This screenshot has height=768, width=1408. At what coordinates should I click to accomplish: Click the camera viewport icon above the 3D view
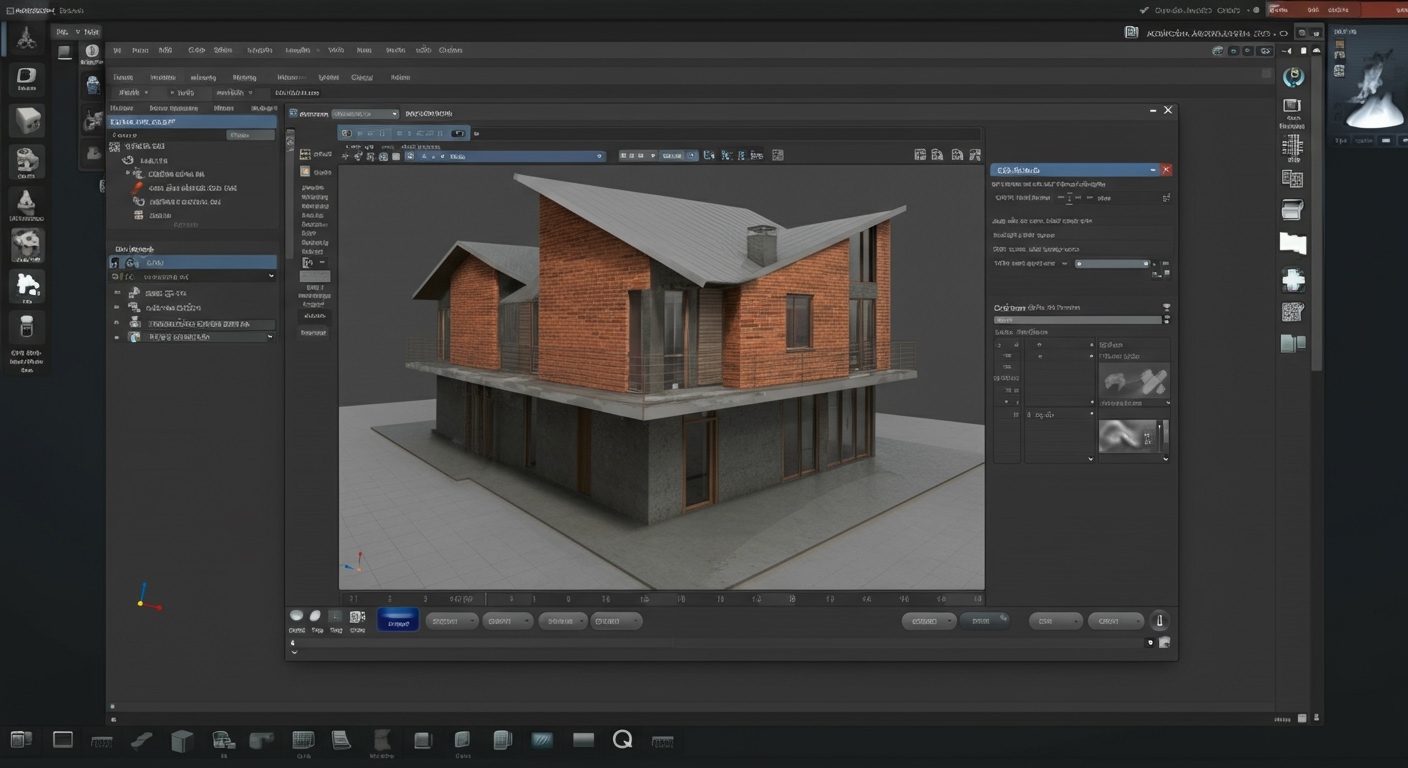pos(937,155)
